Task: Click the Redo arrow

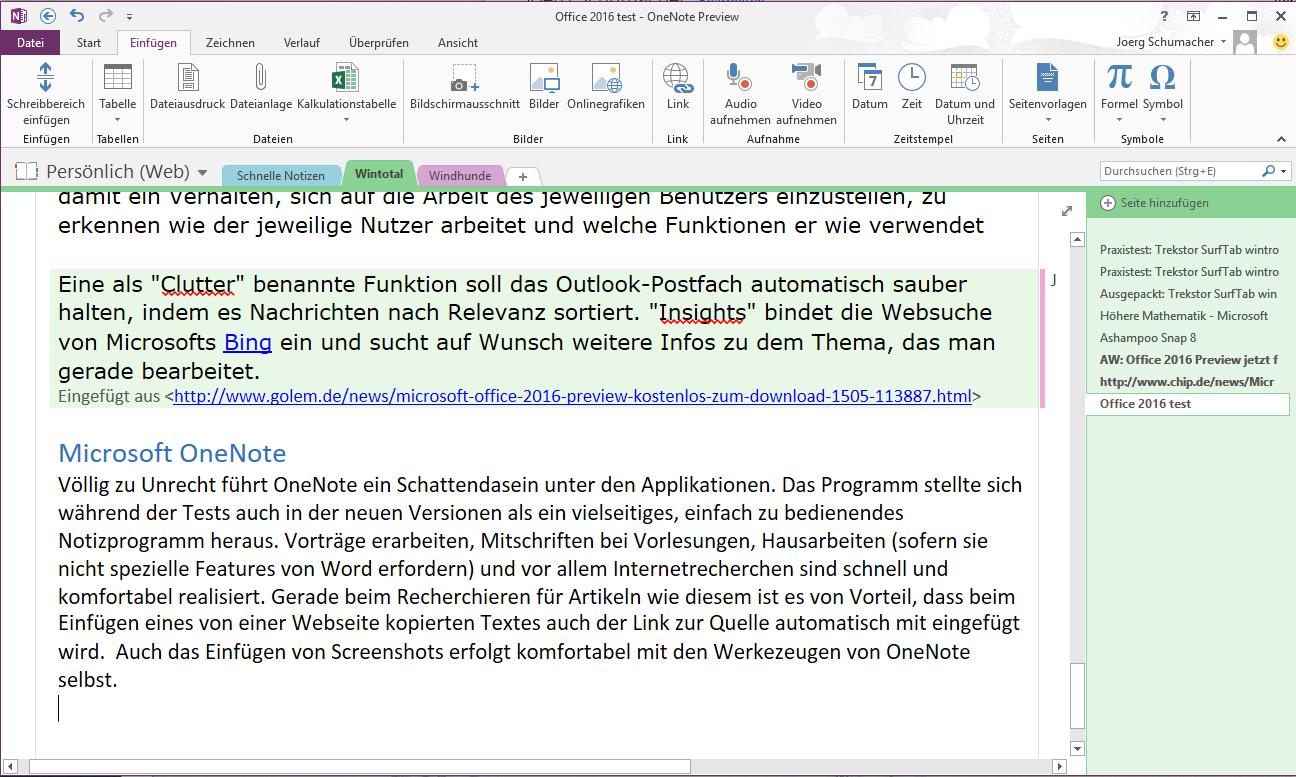Action: point(105,16)
